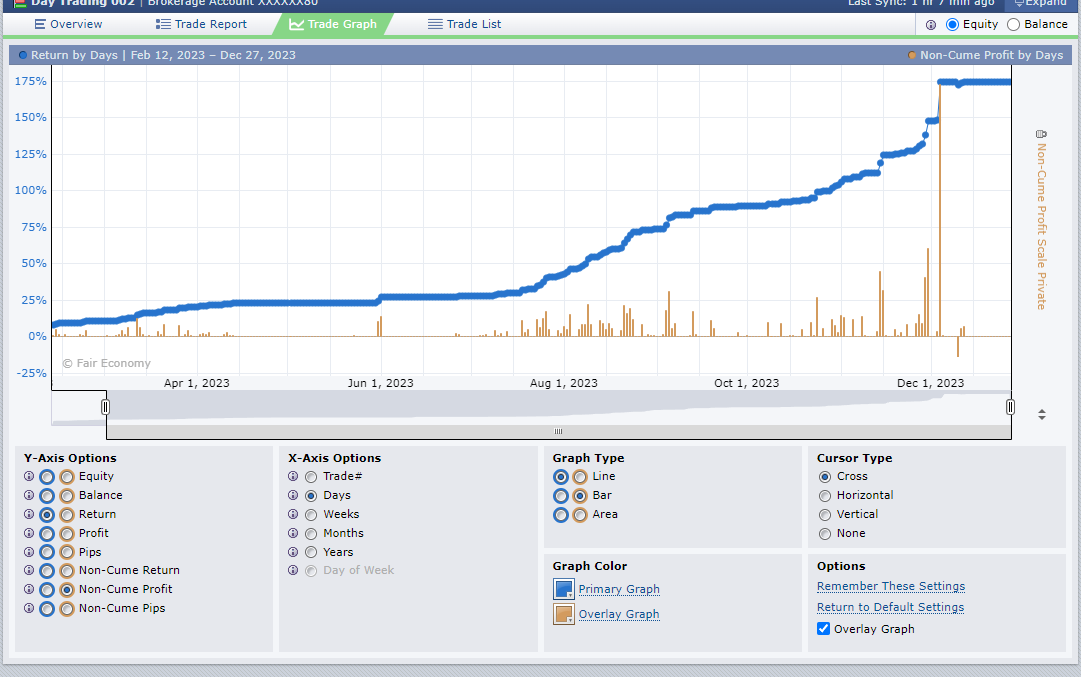The height and width of the screenshot is (677, 1081).
Task: Click info icon next to Balance Y-axis option
Action: (29, 495)
